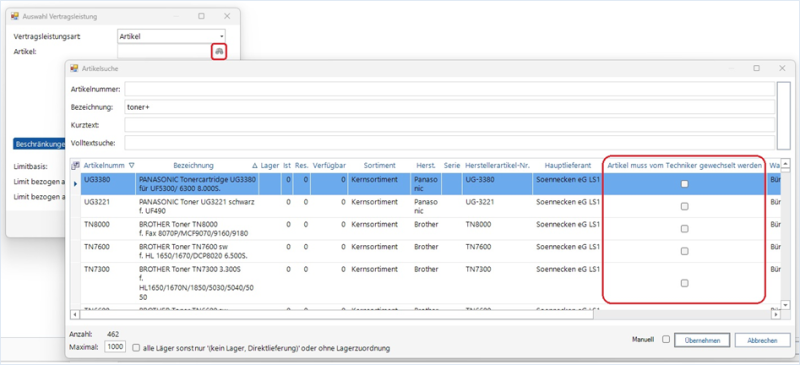Check technician checkbox for UG3380 row
Image resolution: width=800 pixels, height=365 pixels.
coord(685,184)
